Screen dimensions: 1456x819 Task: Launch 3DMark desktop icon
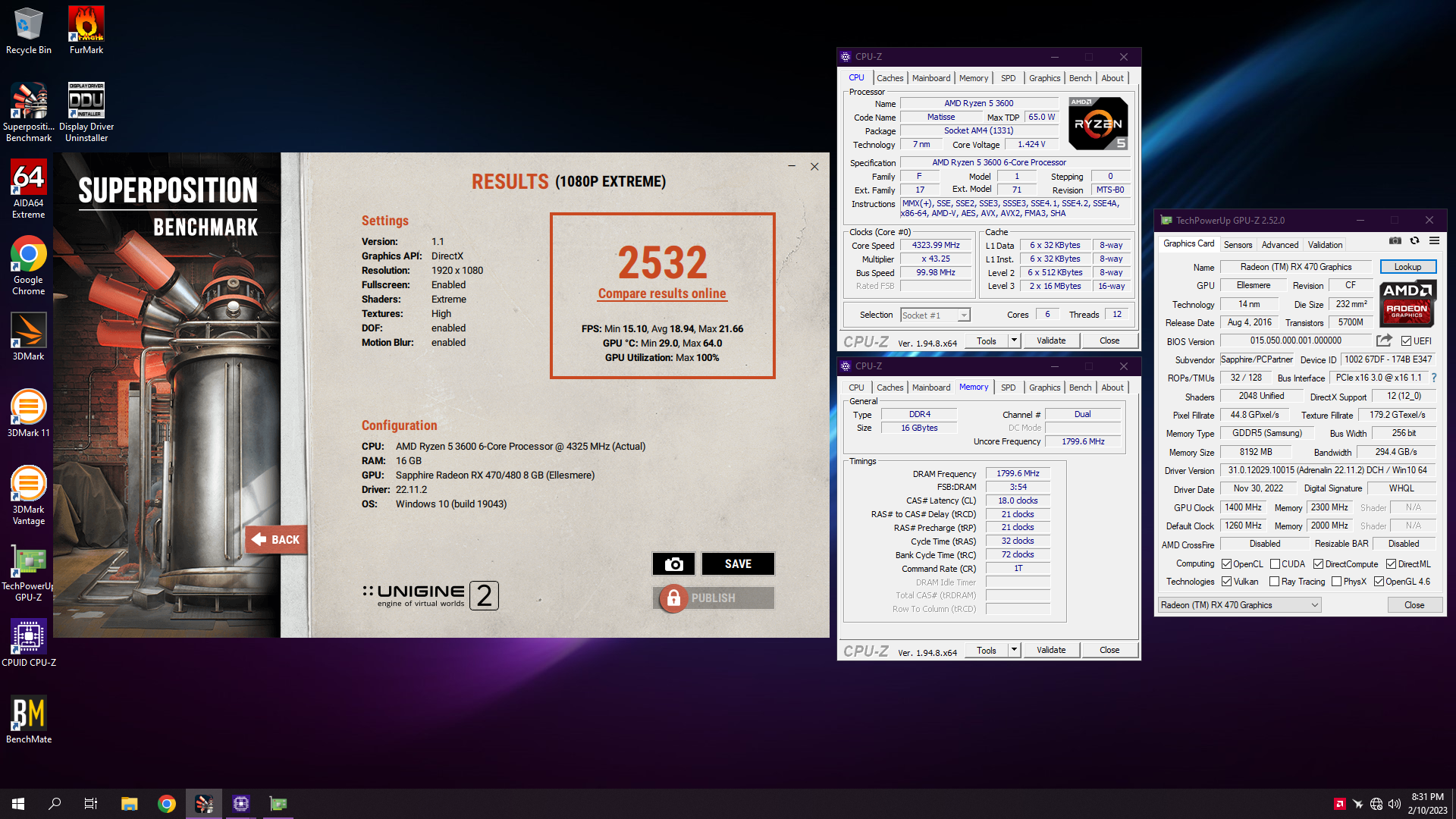point(29,337)
